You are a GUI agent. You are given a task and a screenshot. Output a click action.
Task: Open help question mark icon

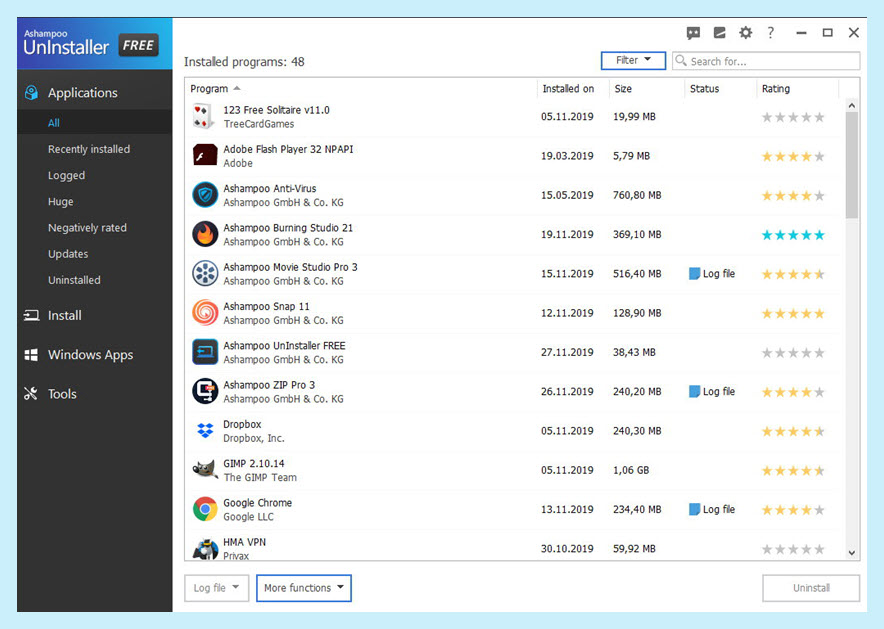coord(771,33)
